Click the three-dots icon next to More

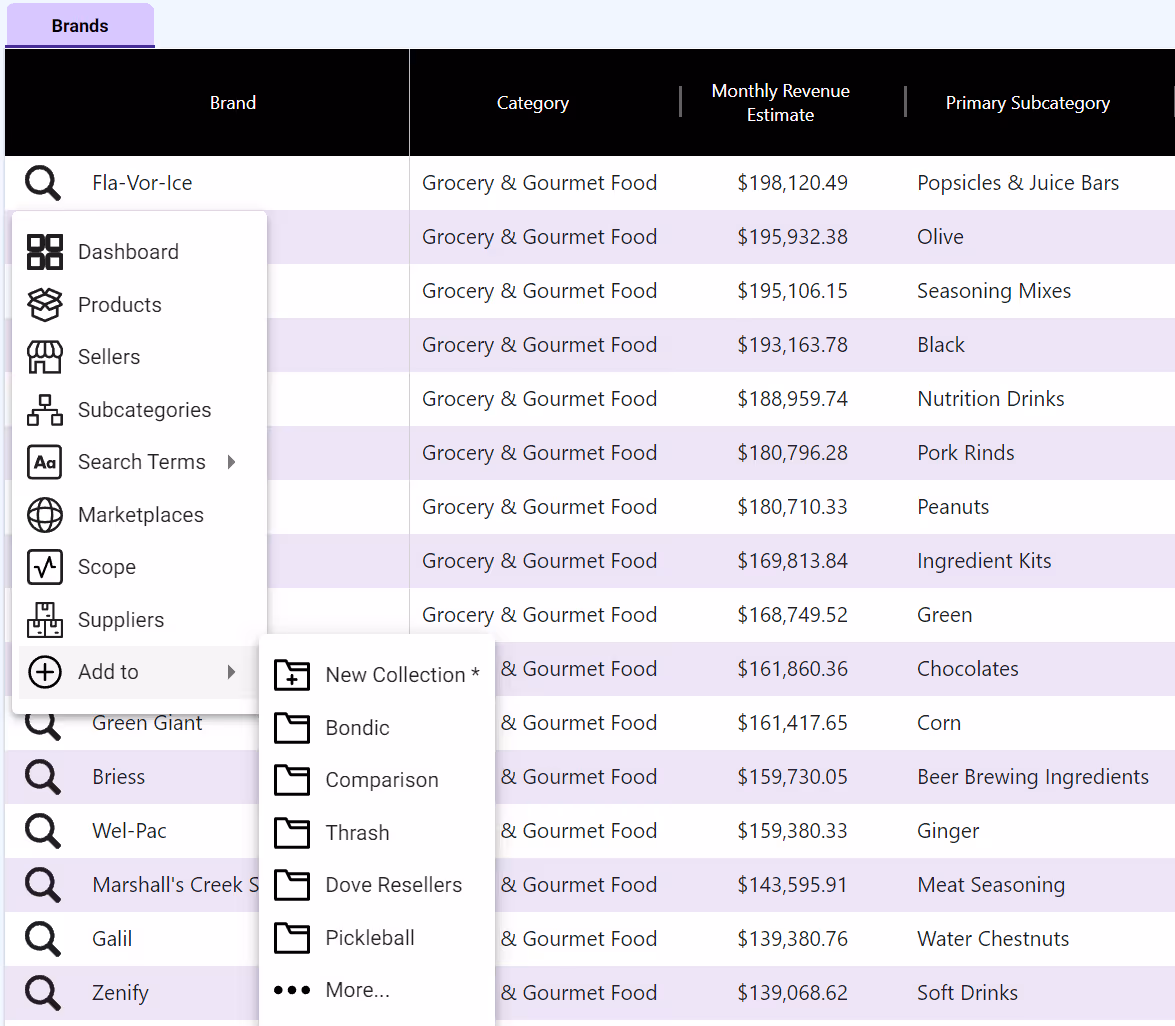292,990
